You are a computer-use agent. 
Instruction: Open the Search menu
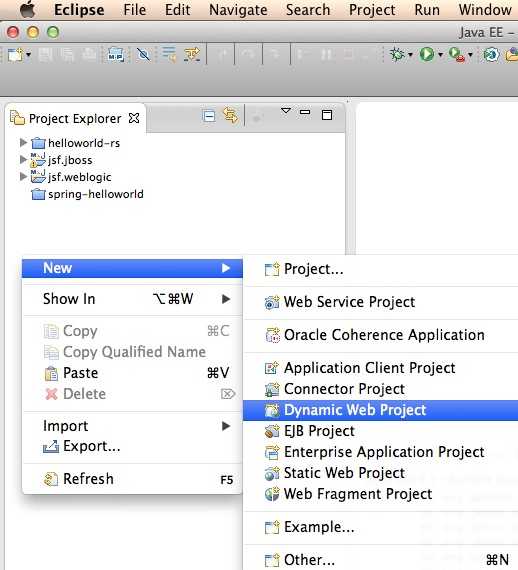pos(308,10)
